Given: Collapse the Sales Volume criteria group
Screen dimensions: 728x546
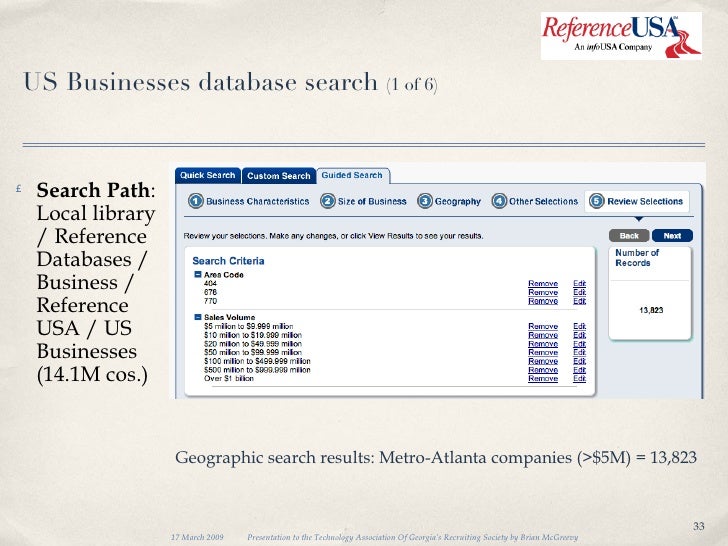Looking at the screenshot, I should 197,317.
